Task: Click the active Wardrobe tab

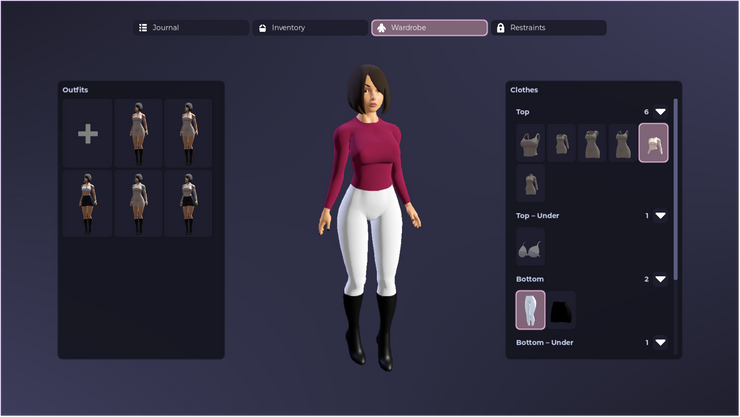Action: point(429,28)
